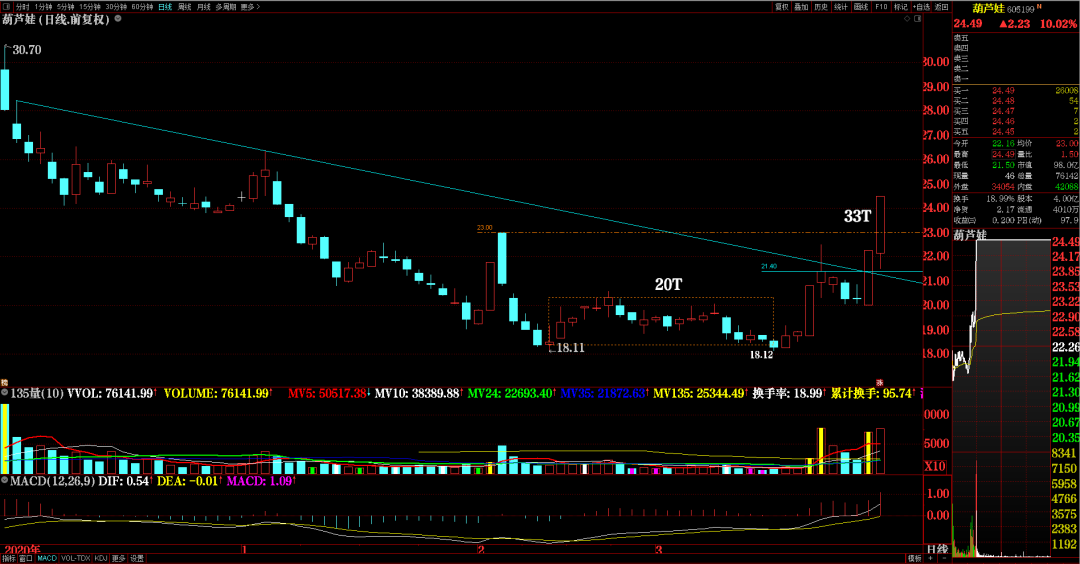Open dropdown arrow beside 葫芦娃 chart title
Image resolution: width=1080 pixels, height=564 pixels.
click(x=118, y=19)
